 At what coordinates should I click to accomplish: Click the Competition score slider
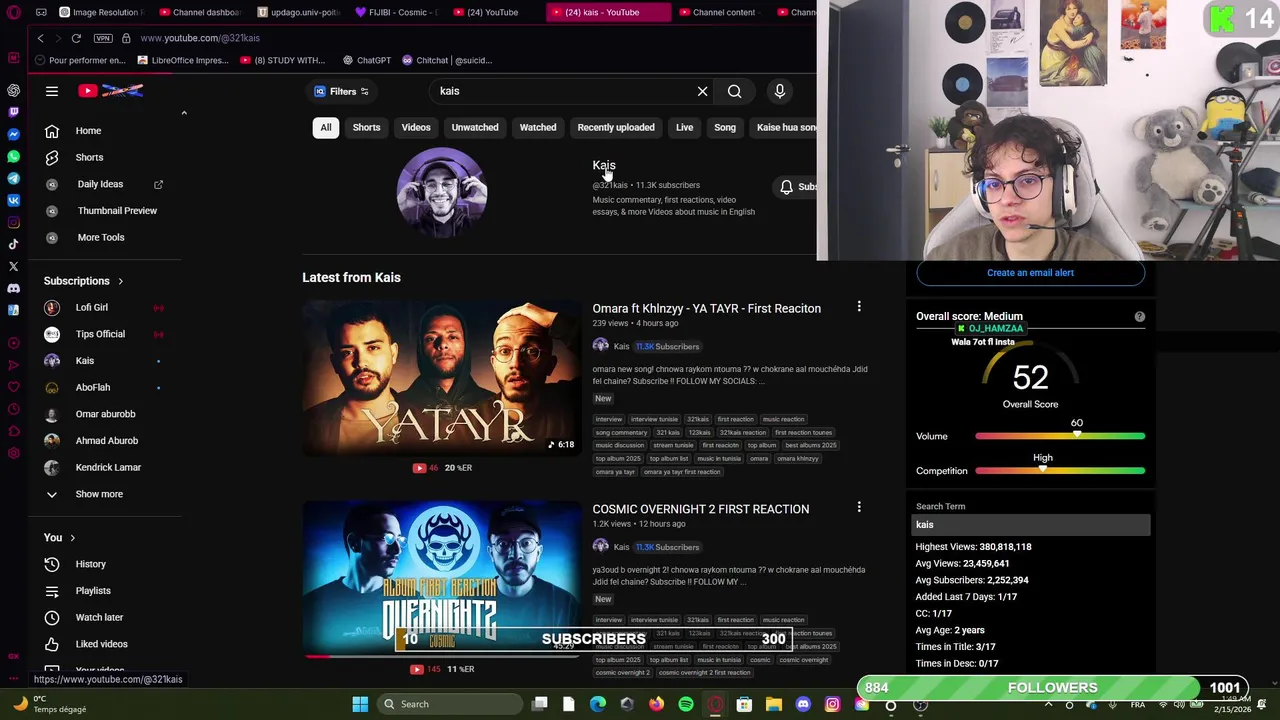coord(1060,471)
